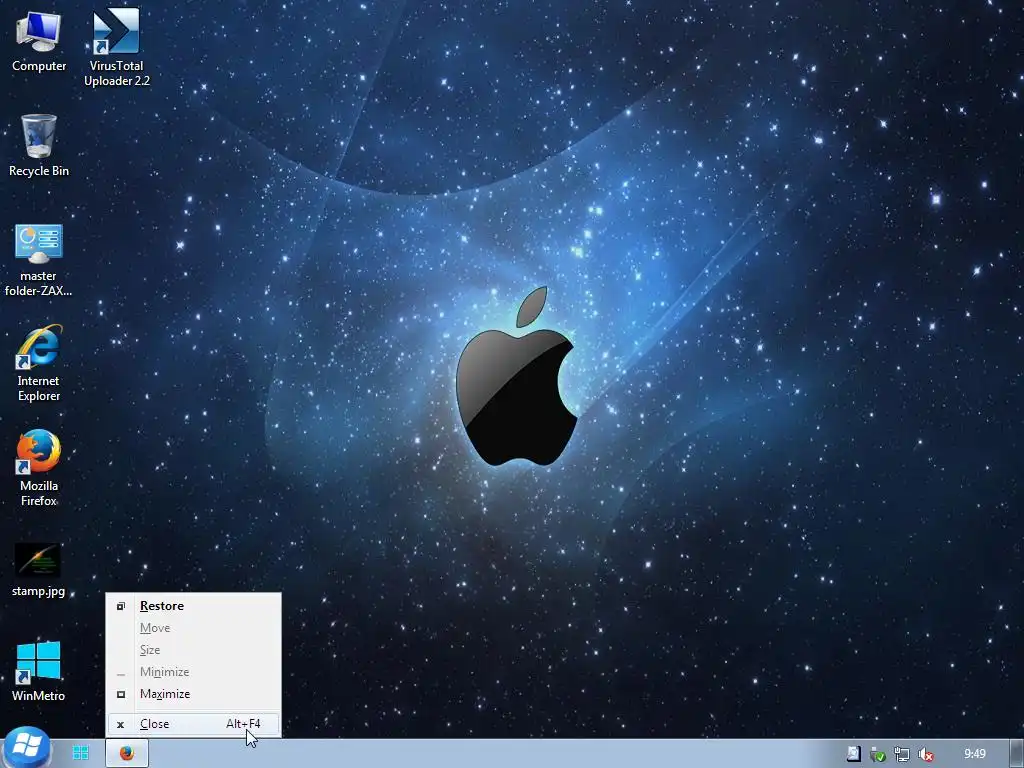Image resolution: width=1024 pixels, height=768 pixels.
Task: Click the WinMetro tiles icon in taskbar
Action: (x=81, y=753)
